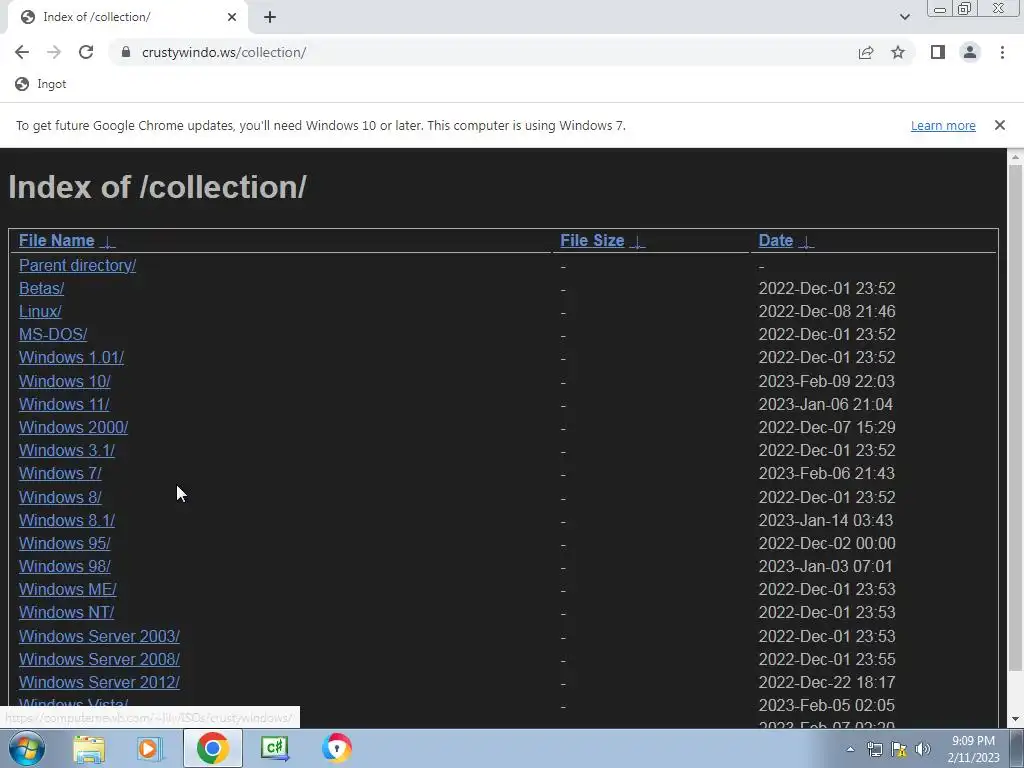Switch to Chrome in the taskbar
1024x768 pixels.
click(x=212, y=748)
